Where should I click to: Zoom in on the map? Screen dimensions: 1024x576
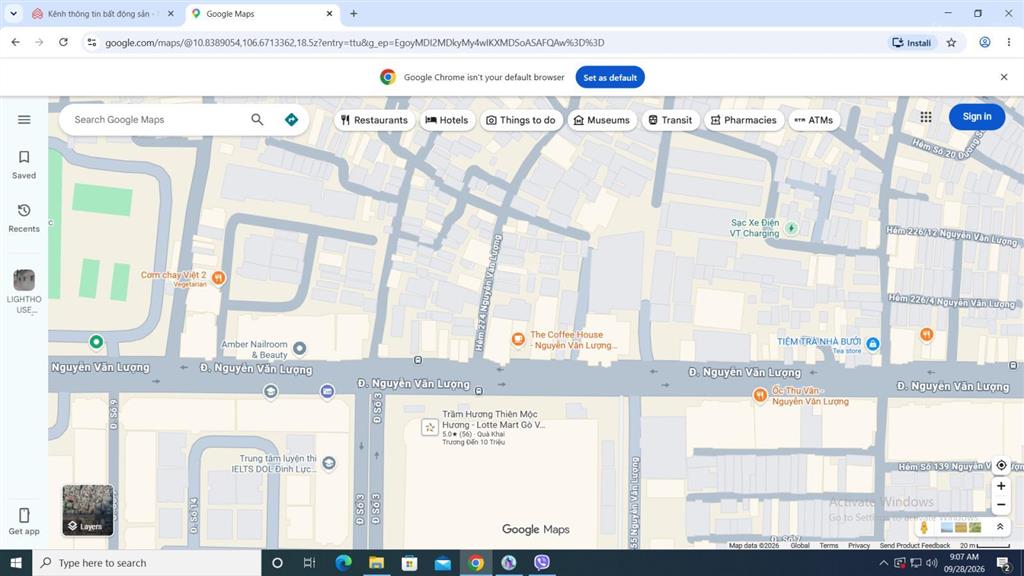(x=1001, y=486)
